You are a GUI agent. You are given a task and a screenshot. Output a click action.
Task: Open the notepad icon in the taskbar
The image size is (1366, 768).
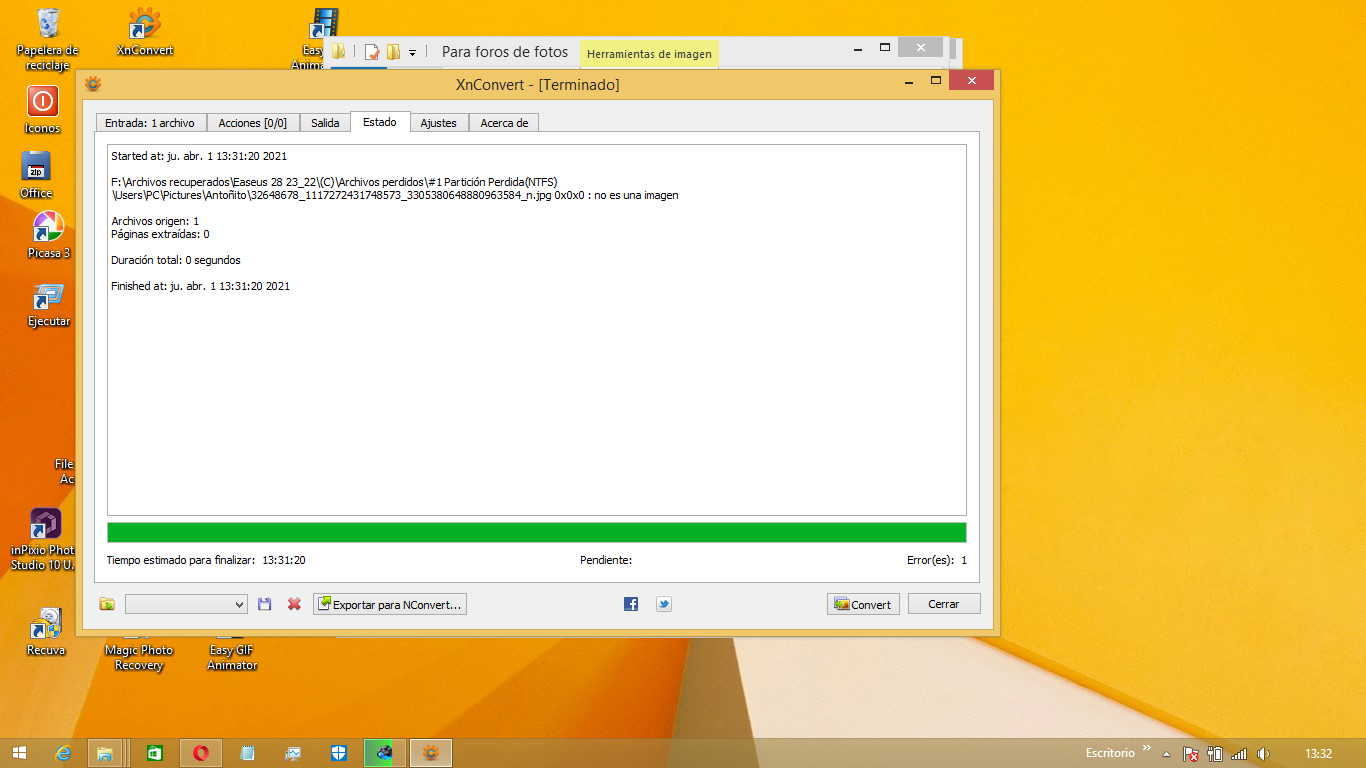[x=247, y=753]
